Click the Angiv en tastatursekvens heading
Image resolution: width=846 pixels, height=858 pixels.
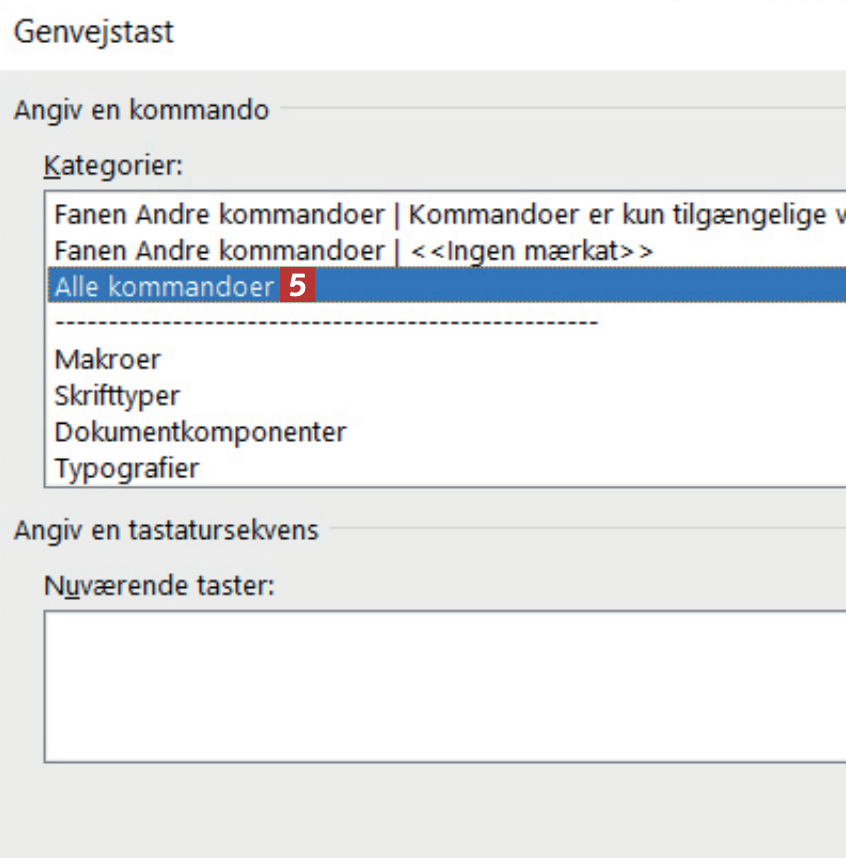[x=166, y=529]
